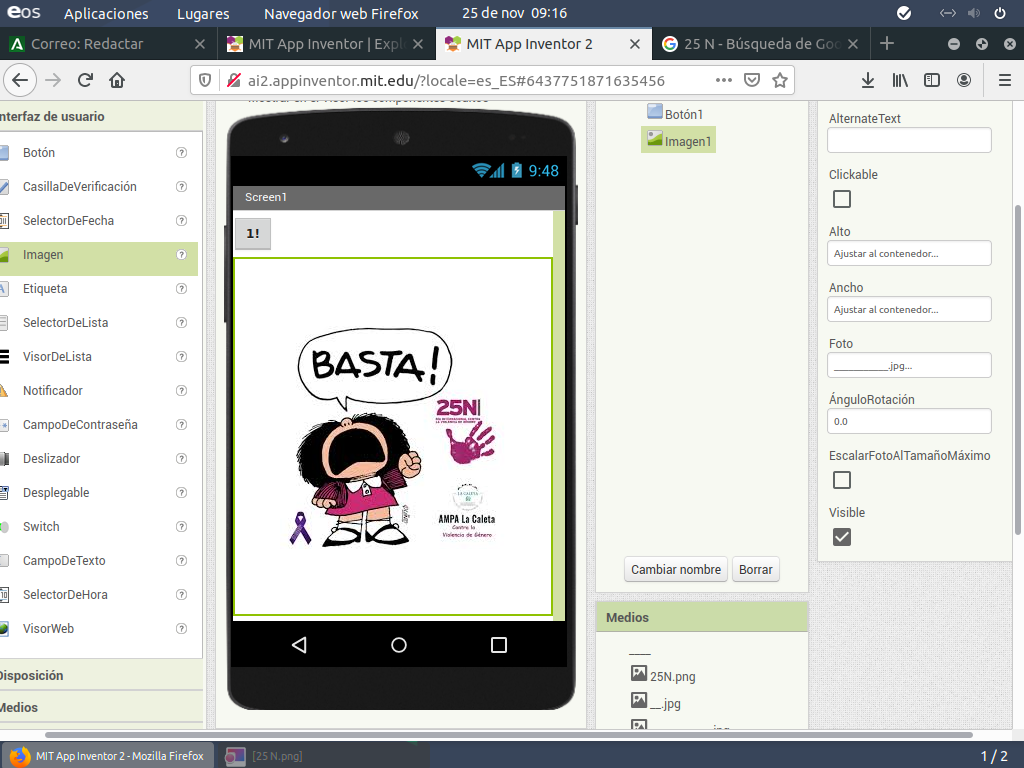1024x768 pixels.
Task: Open the Firefox downloads arrow
Action: (x=868, y=80)
